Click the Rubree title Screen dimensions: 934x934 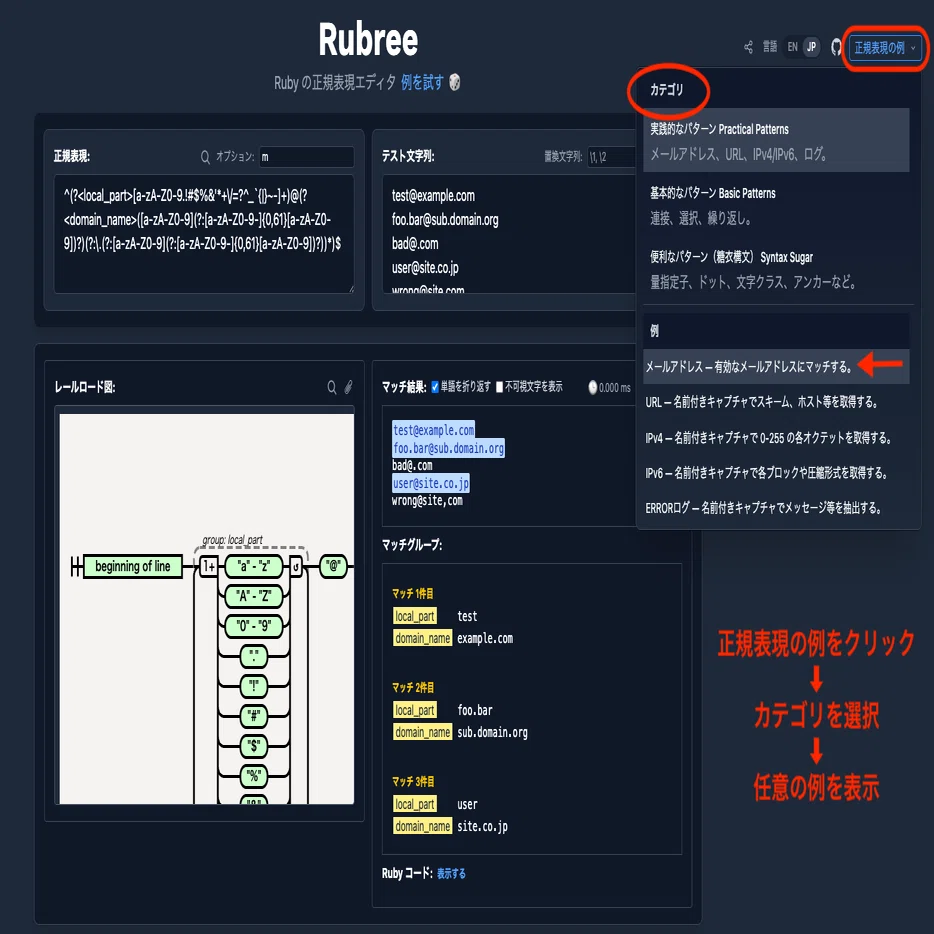[368, 40]
